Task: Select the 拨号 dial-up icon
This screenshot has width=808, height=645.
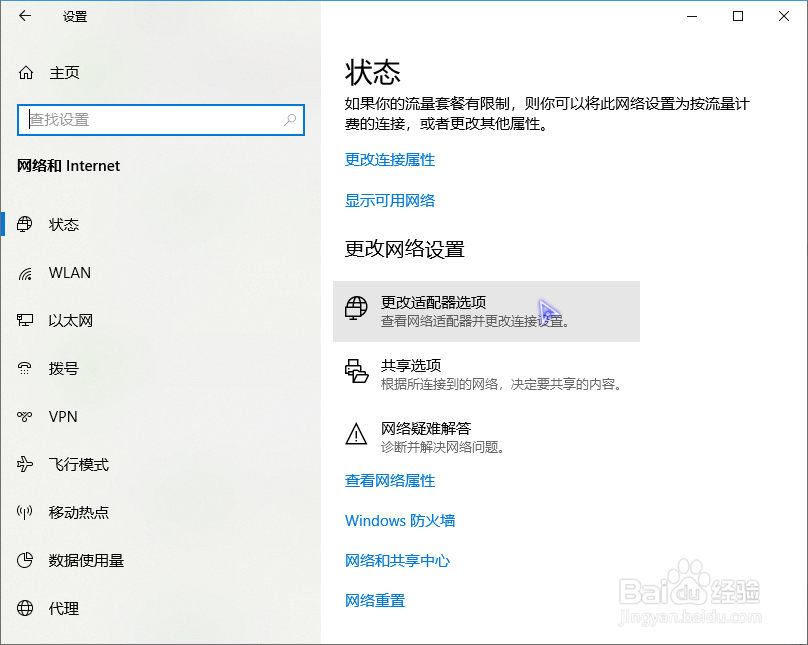Action: (25, 368)
